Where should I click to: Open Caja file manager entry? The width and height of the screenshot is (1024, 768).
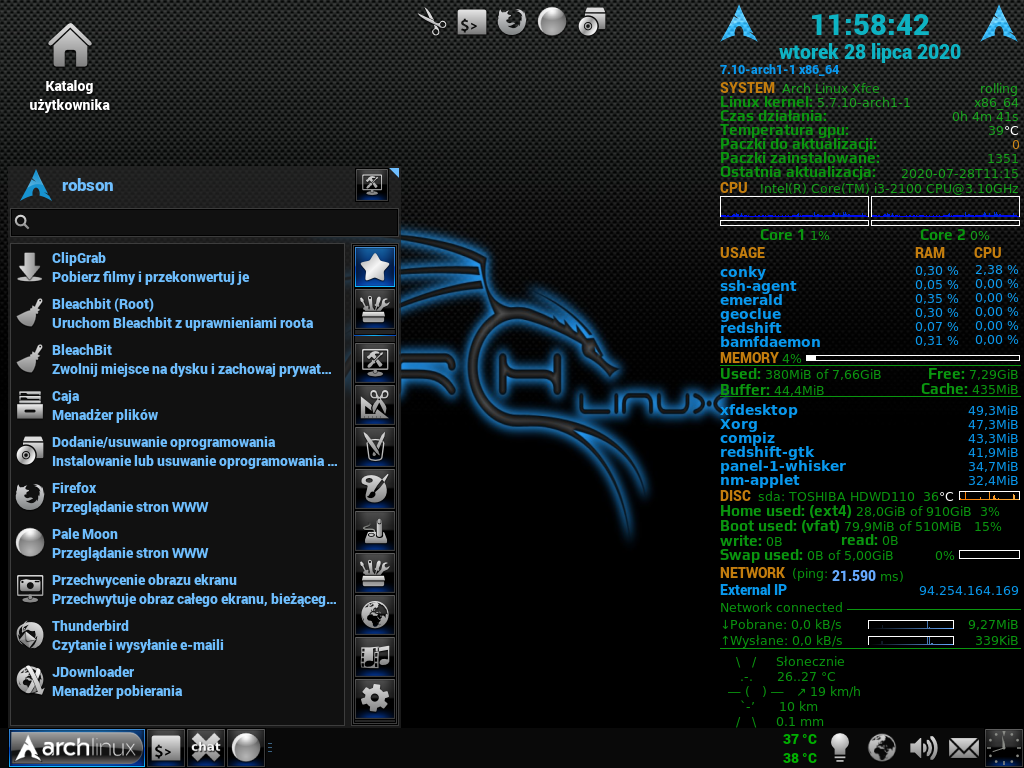pyautogui.click(x=177, y=406)
